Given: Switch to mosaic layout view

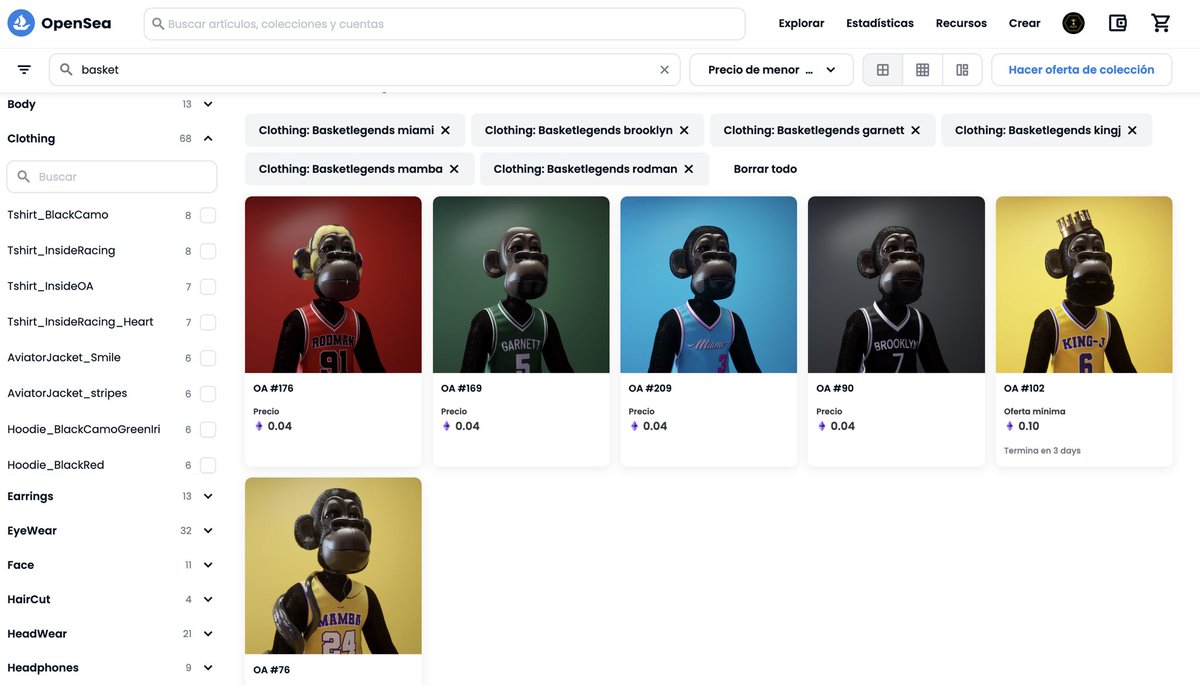Looking at the screenshot, I should pos(962,70).
